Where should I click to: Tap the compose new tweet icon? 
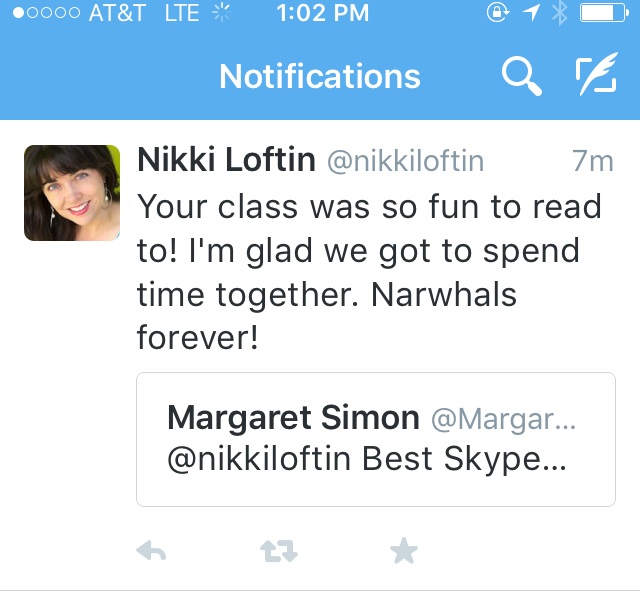click(596, 77)
